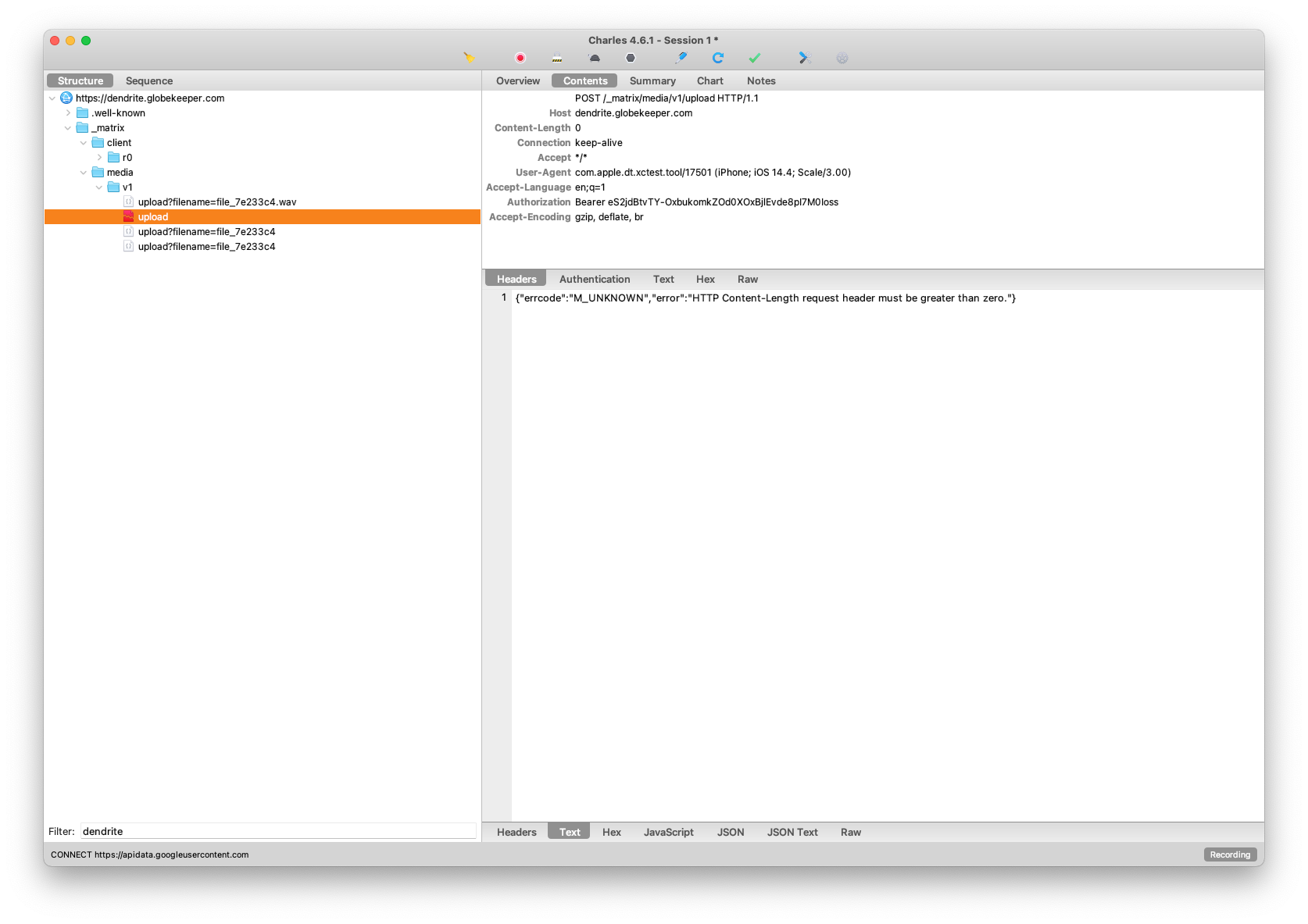Compose a request with the pen icon

[681, 58]
